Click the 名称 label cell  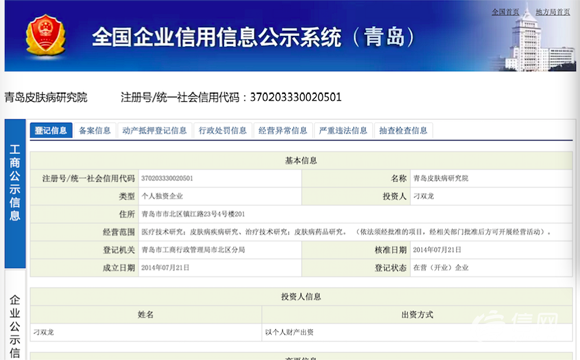click(x=356, y=178)
